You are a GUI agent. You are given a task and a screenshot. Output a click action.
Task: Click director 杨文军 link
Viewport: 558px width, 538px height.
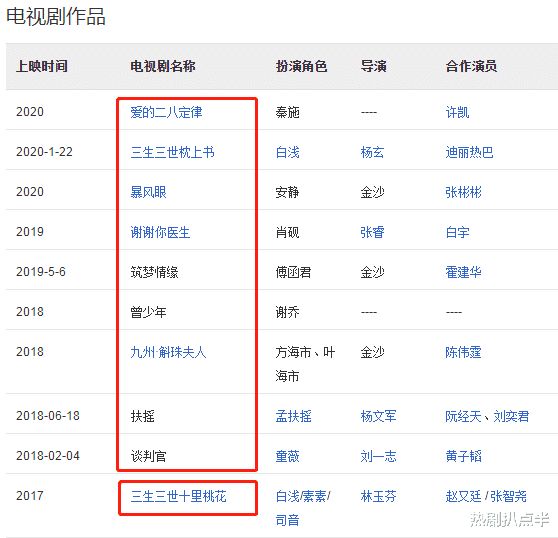click(x=378, y=416)
